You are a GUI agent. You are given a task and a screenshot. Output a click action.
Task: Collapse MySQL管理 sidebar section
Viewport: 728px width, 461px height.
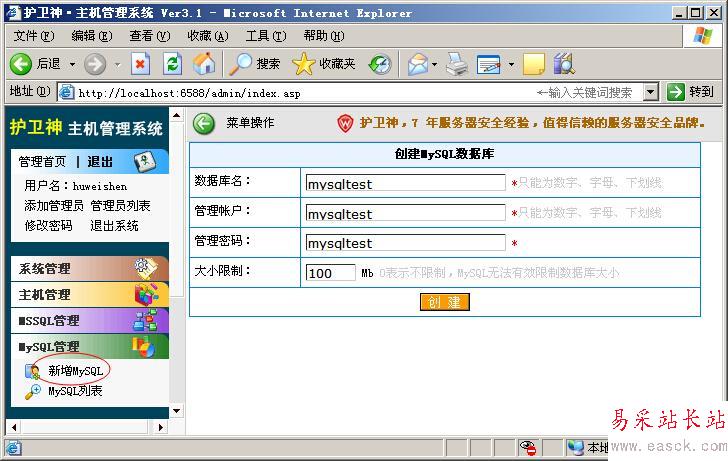pos(90,346)
